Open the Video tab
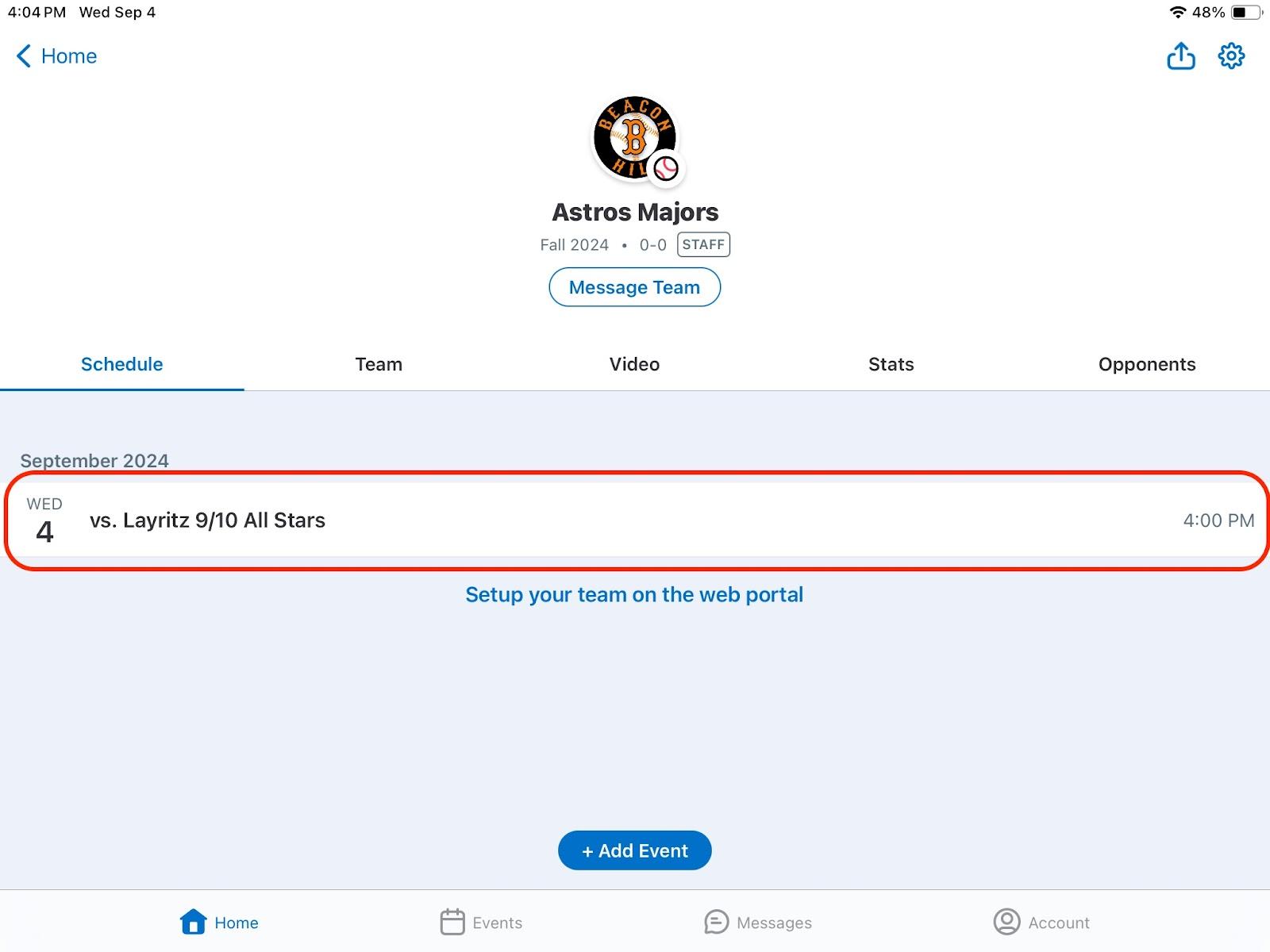1270x952 pixels. tap(634, 364)
